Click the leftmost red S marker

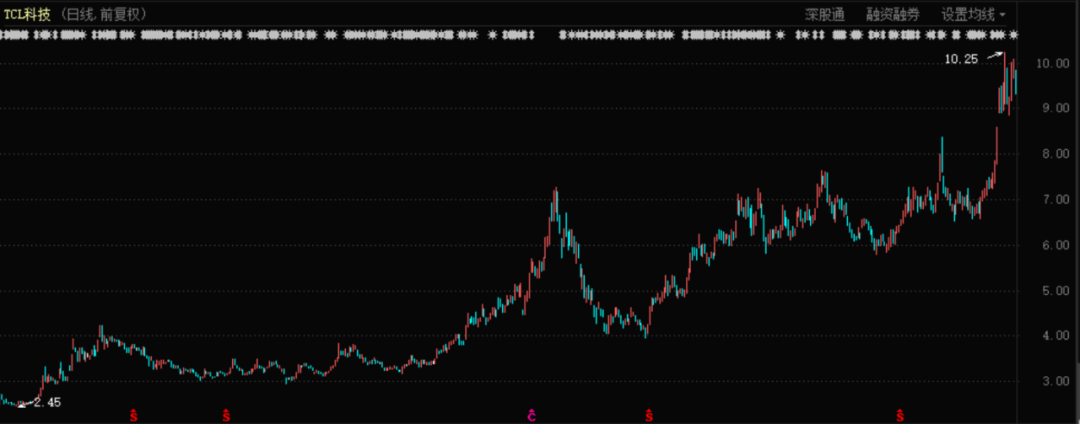(x=133, y=413)
